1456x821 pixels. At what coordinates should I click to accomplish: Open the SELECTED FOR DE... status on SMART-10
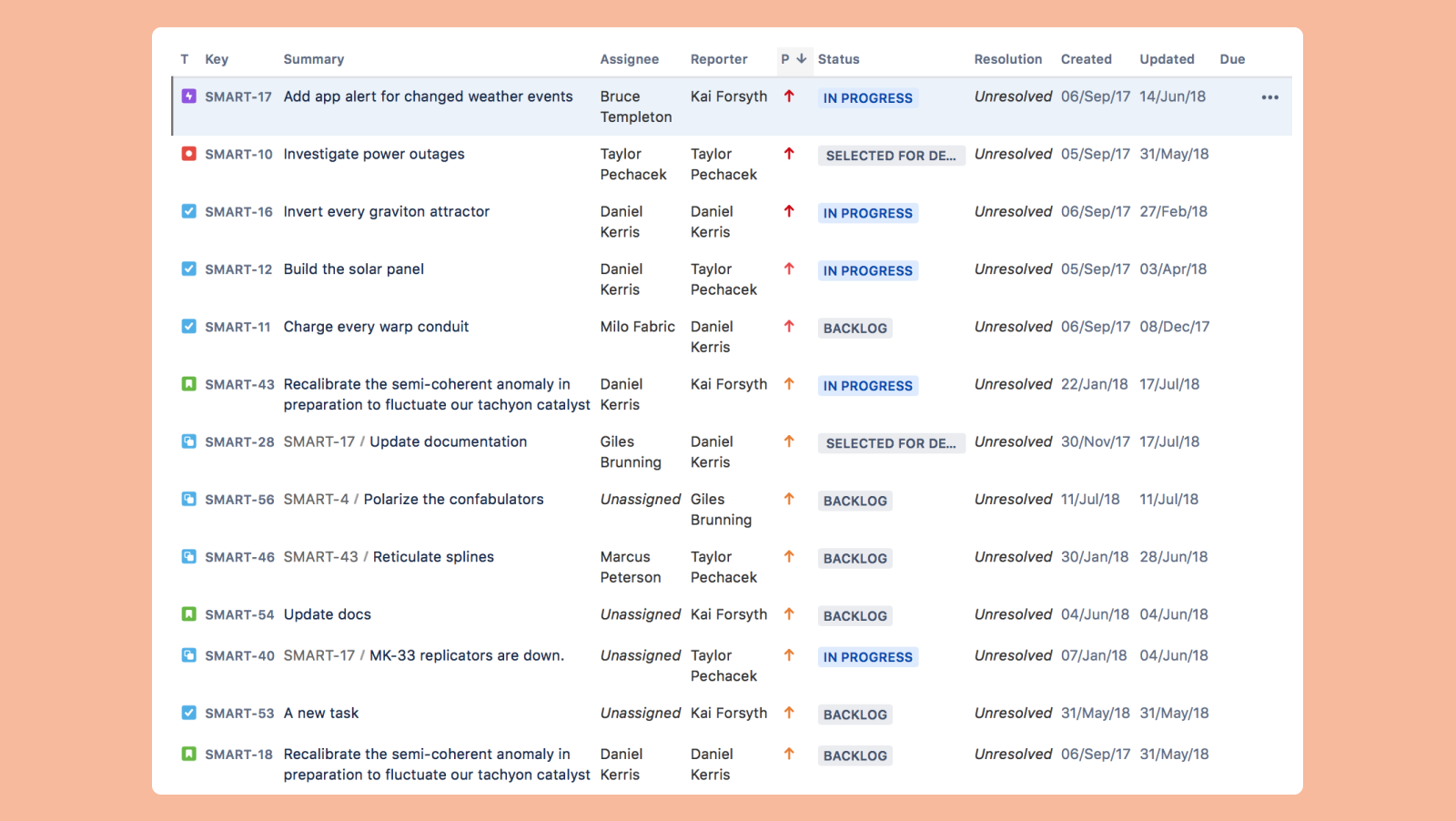(x=890, y=155)
